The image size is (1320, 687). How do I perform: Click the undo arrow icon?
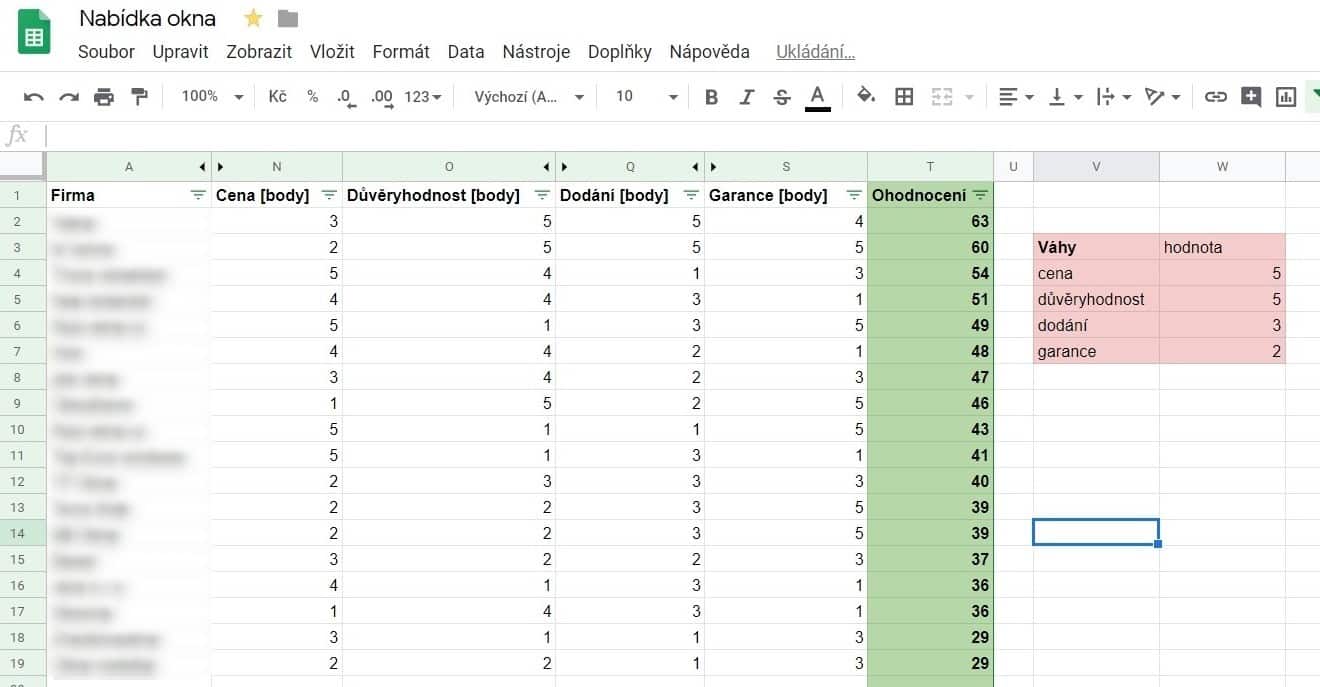(x=34, y=97)
